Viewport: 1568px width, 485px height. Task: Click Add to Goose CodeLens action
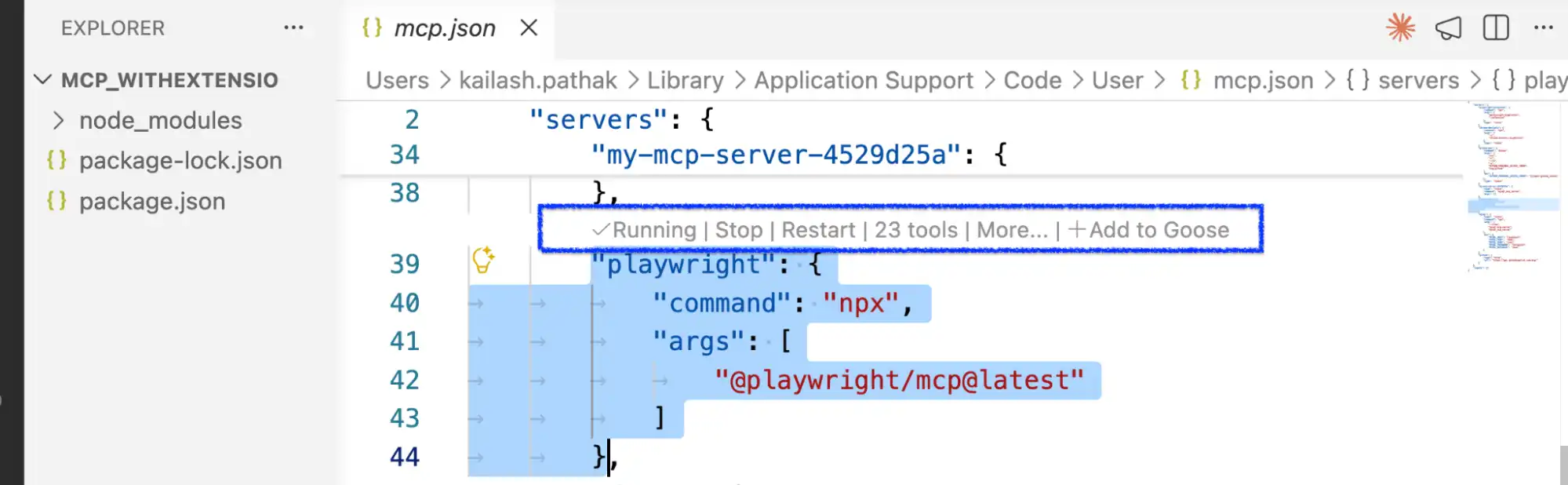point(1149,230)
